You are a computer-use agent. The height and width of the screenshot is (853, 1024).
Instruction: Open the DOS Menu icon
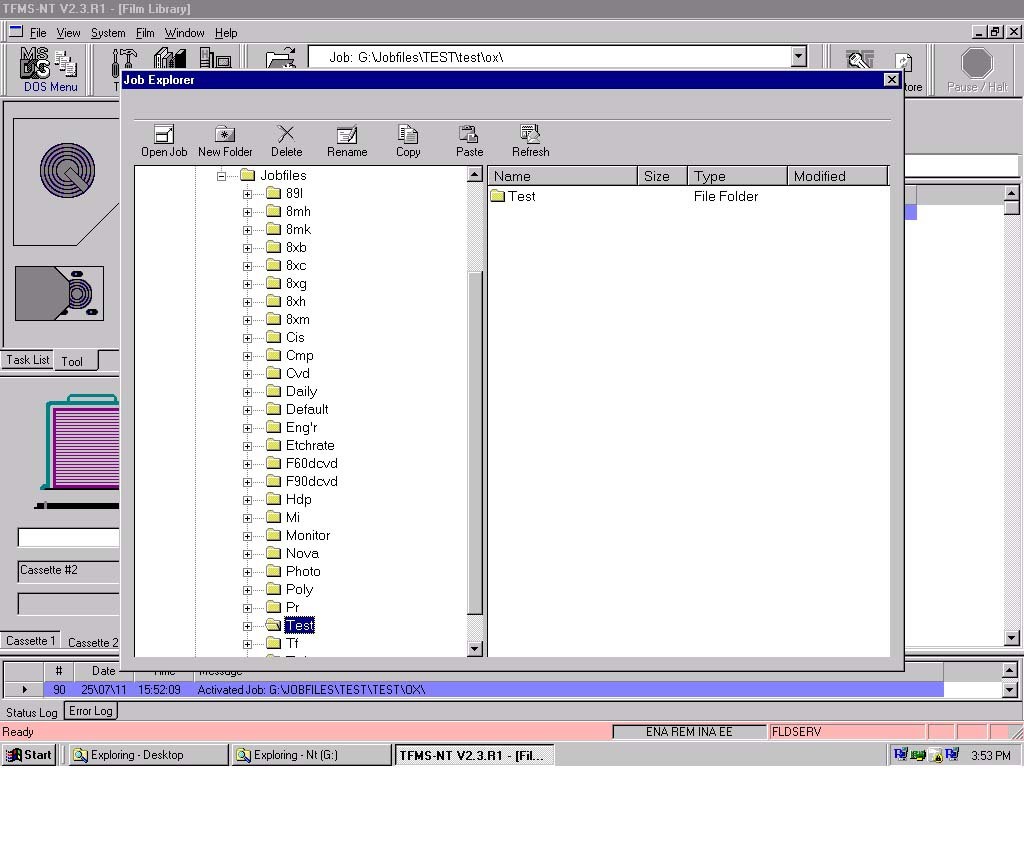pyautogui.click(x=49, y=69)
